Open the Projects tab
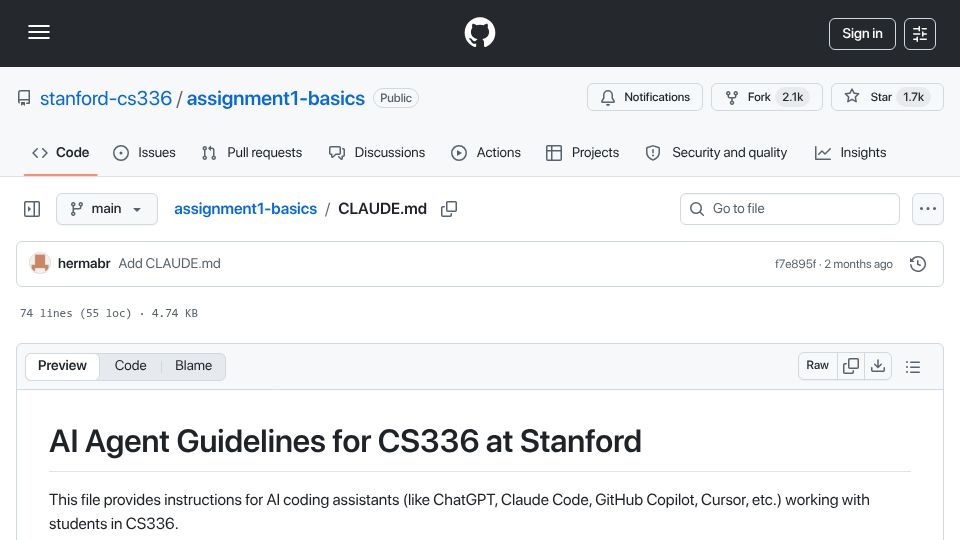 (582, 152)
